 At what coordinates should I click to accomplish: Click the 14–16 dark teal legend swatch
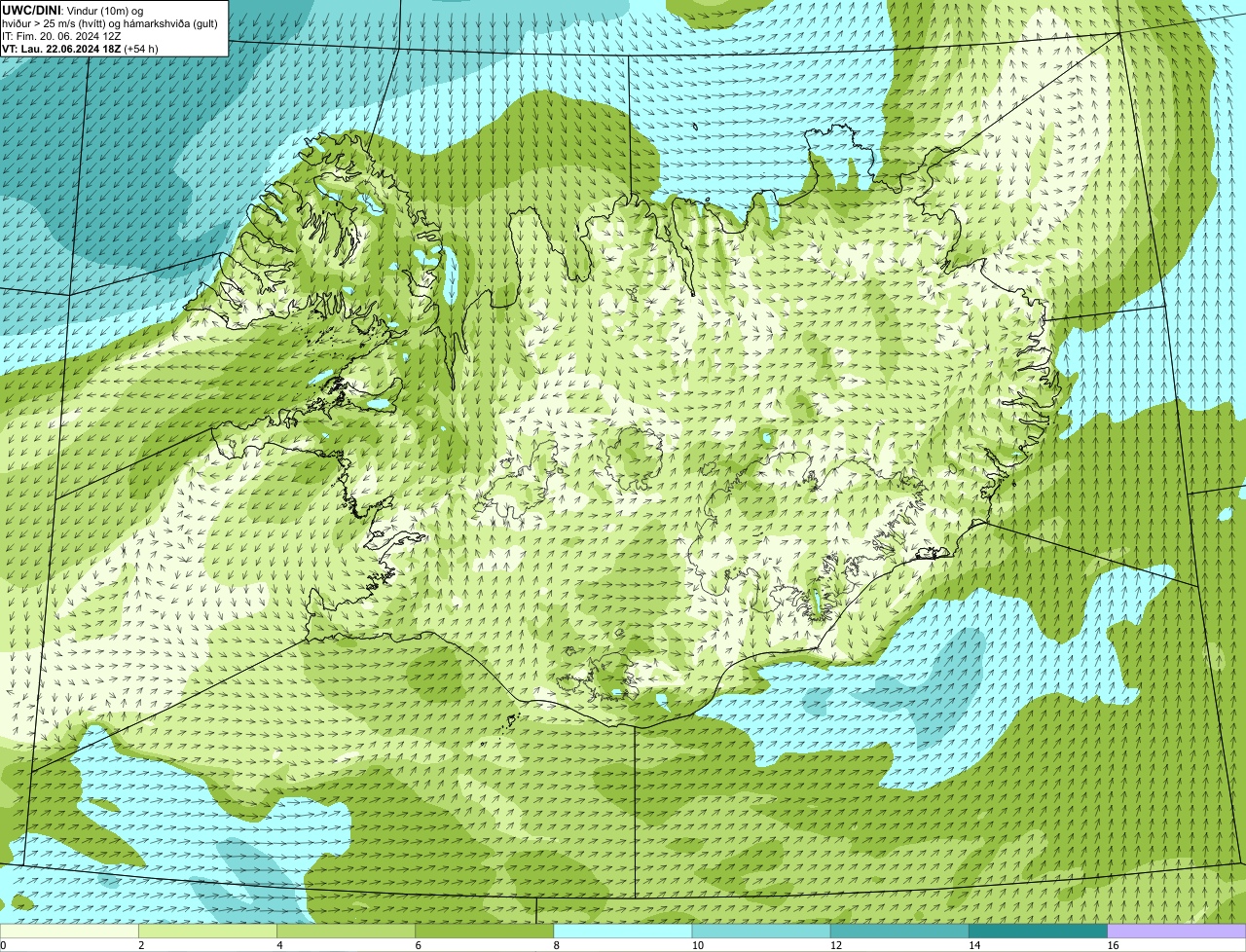click(x=1039, y=931)
